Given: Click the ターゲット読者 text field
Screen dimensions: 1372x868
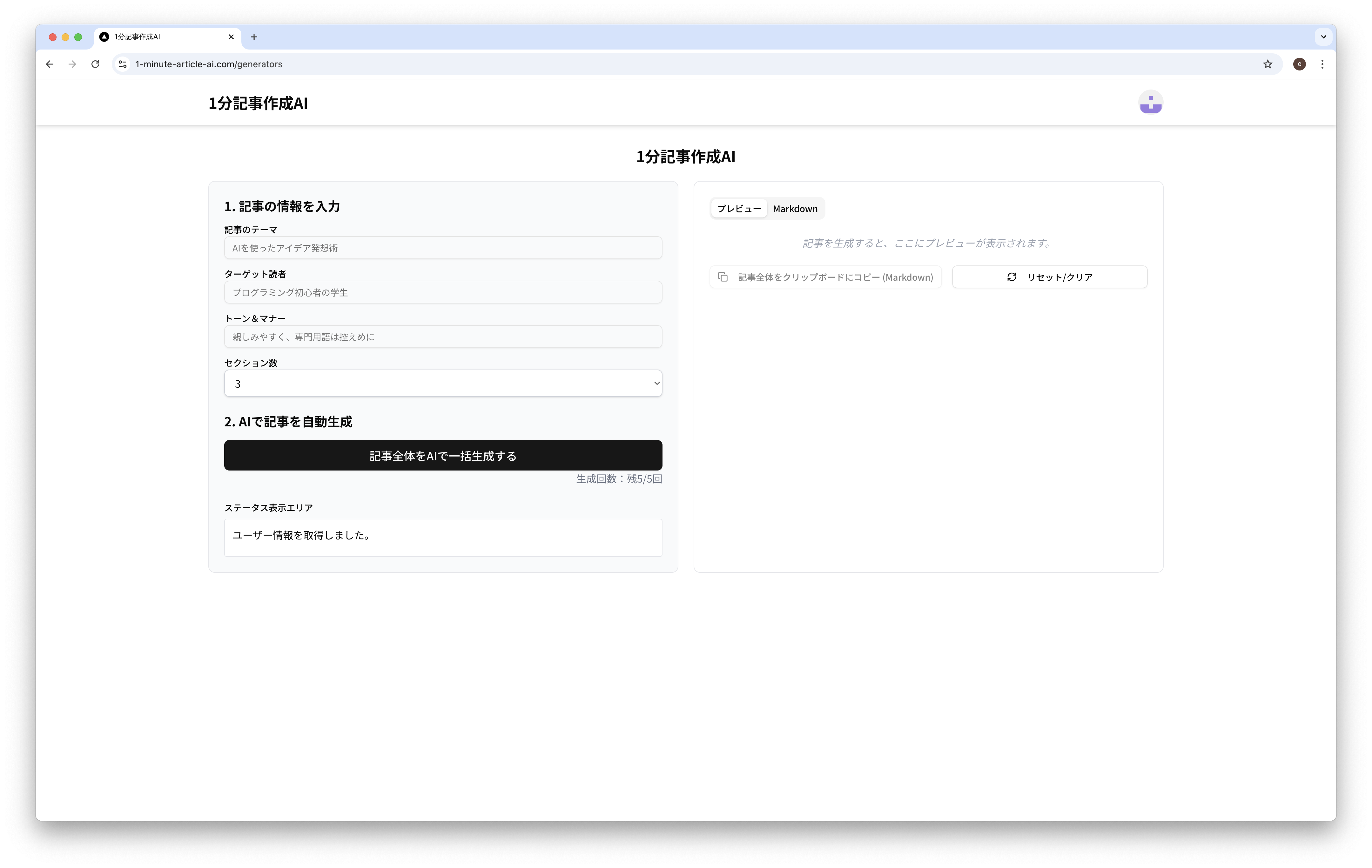Looking at the screenshot, I should (x=443, y=292).
